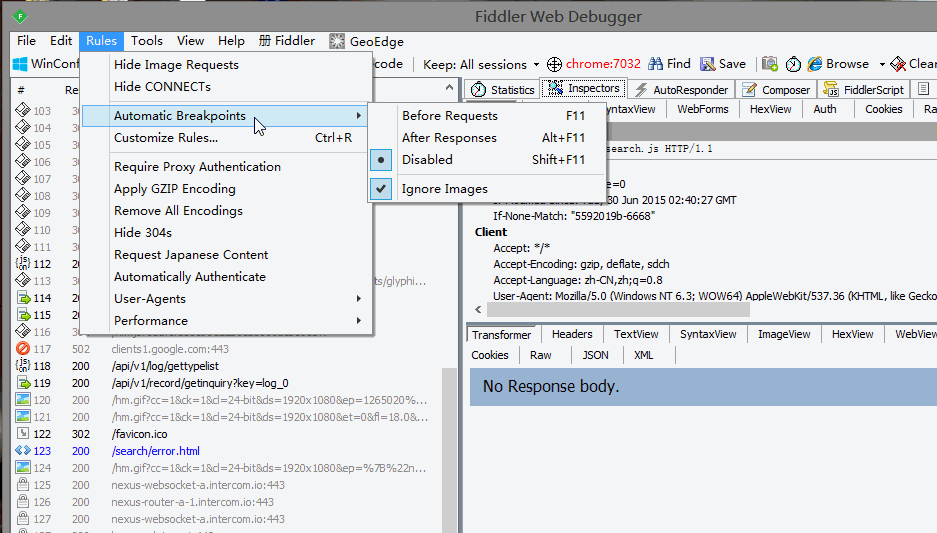Toggle Apply GZIP Encoding rule
The width and height of the screenshot is (937, 533).
tap(225, 189)
